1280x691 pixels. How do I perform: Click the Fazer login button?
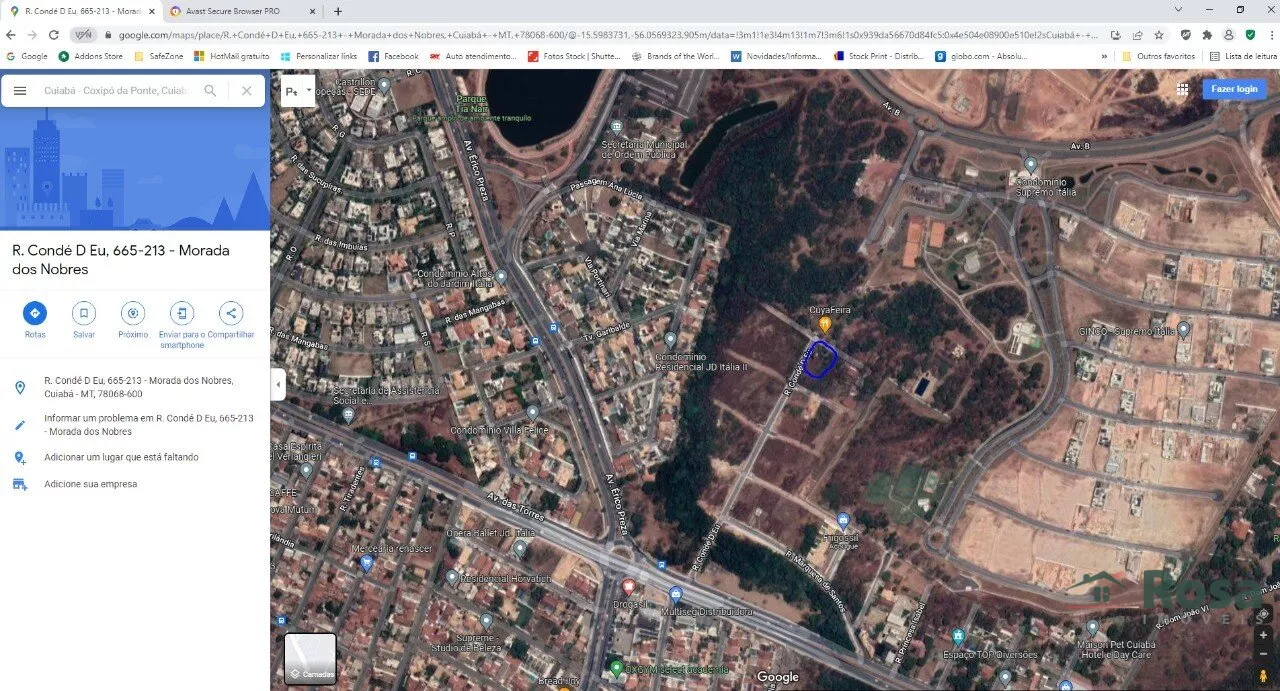[x=1234, y=89]
